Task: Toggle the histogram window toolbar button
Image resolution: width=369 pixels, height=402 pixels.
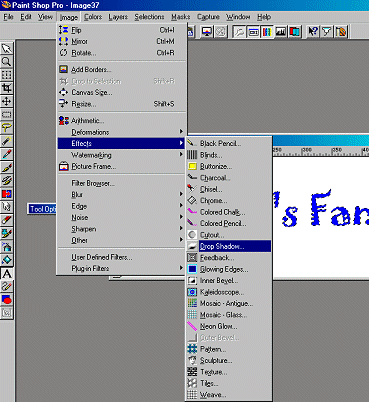Action: pos(281,32)
